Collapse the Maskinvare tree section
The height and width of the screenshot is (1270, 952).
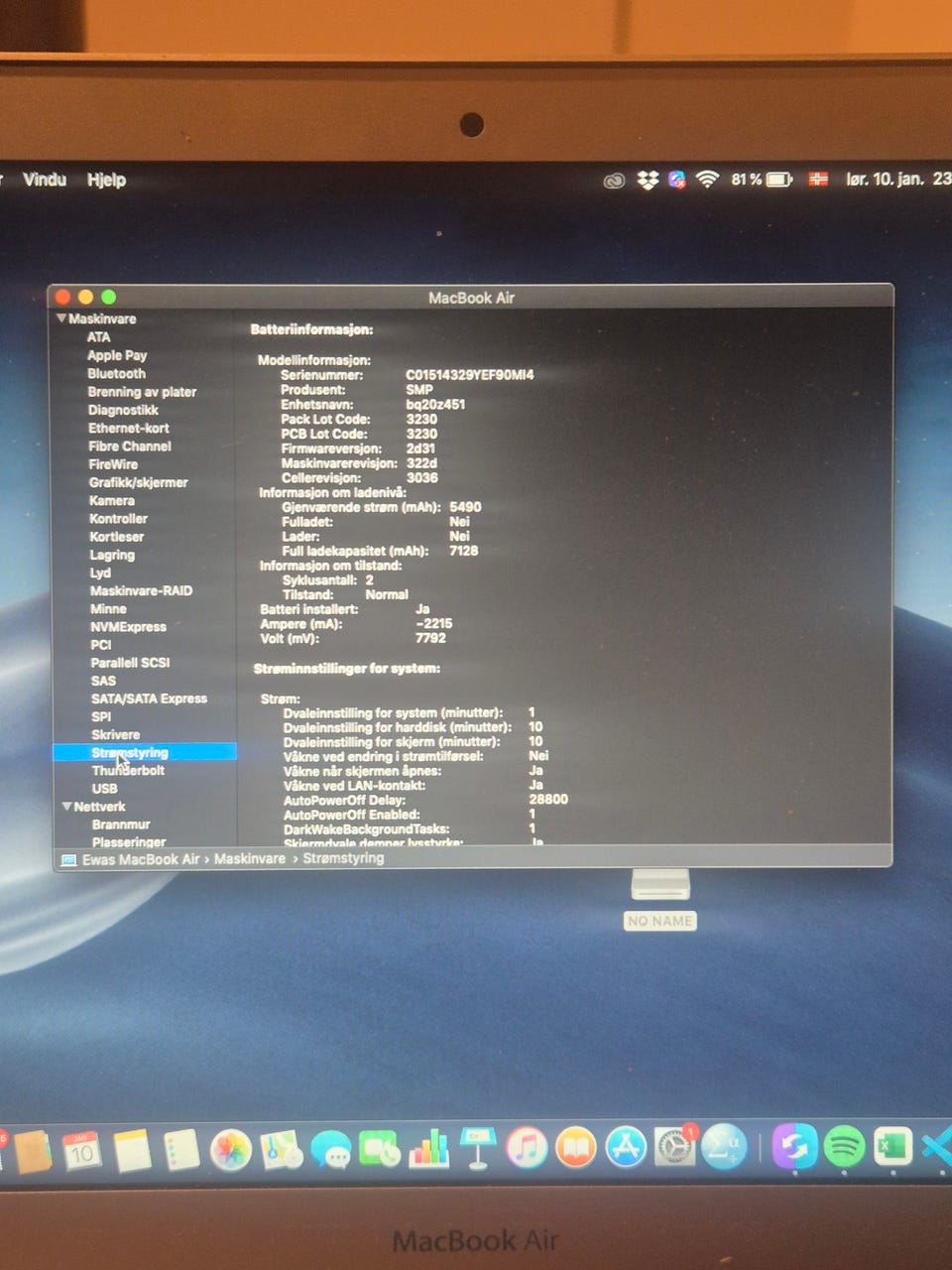pos(61,318)
